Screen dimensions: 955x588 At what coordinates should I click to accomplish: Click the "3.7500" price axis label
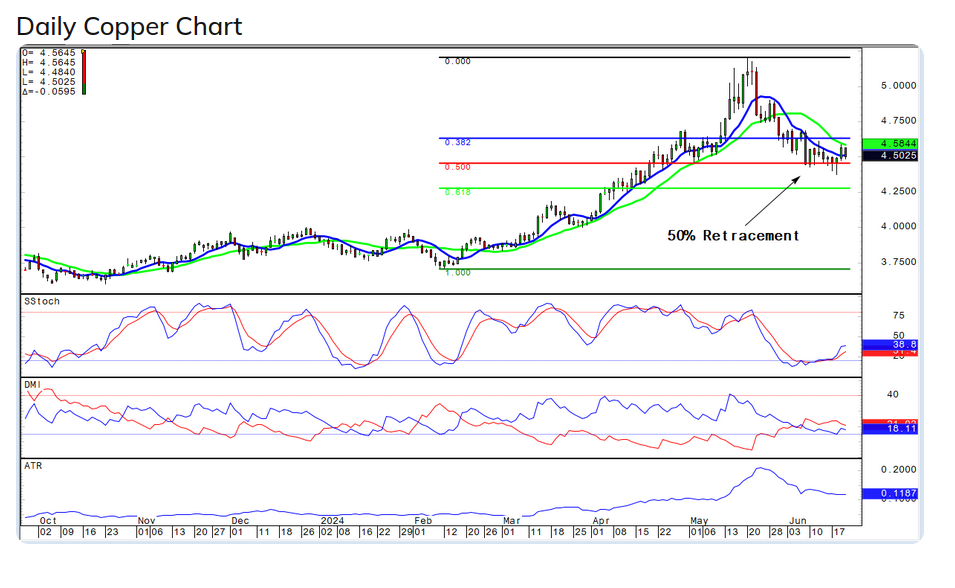click(898, 262)
